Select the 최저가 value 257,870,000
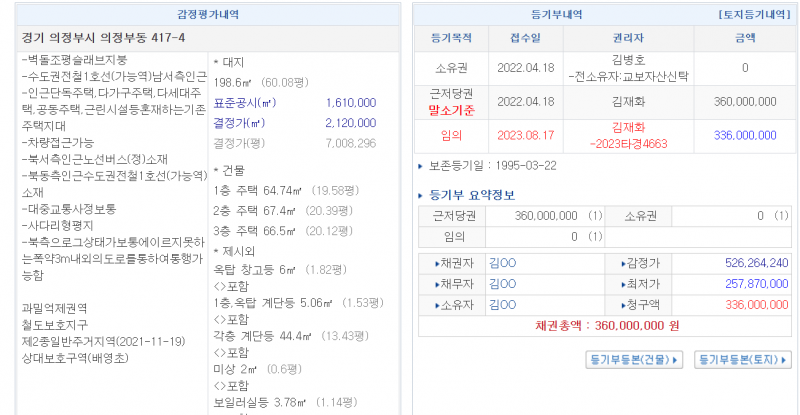 coord(756,284)
